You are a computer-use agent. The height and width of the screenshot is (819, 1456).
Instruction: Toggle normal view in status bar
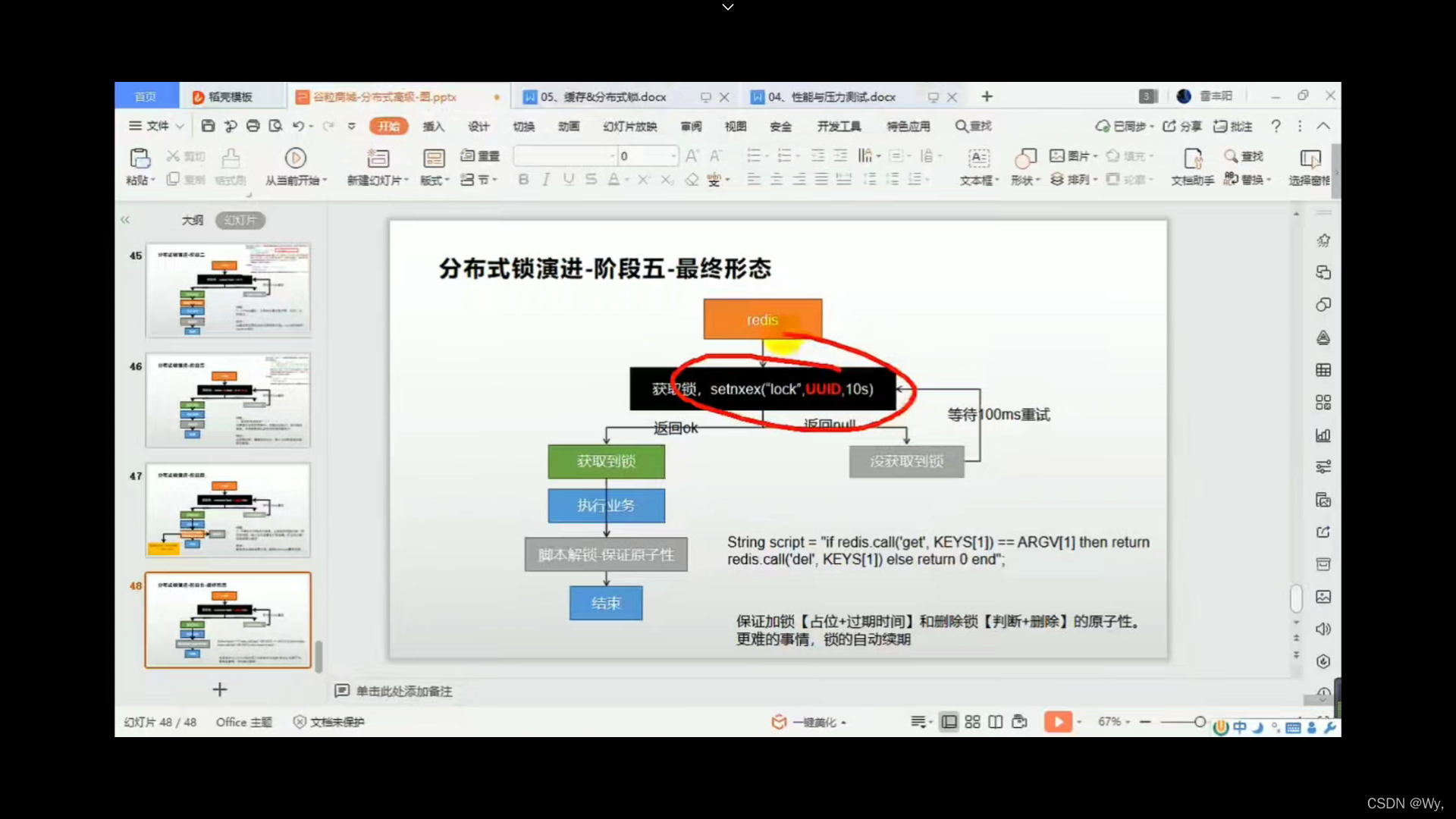click(x=949, y=722)
